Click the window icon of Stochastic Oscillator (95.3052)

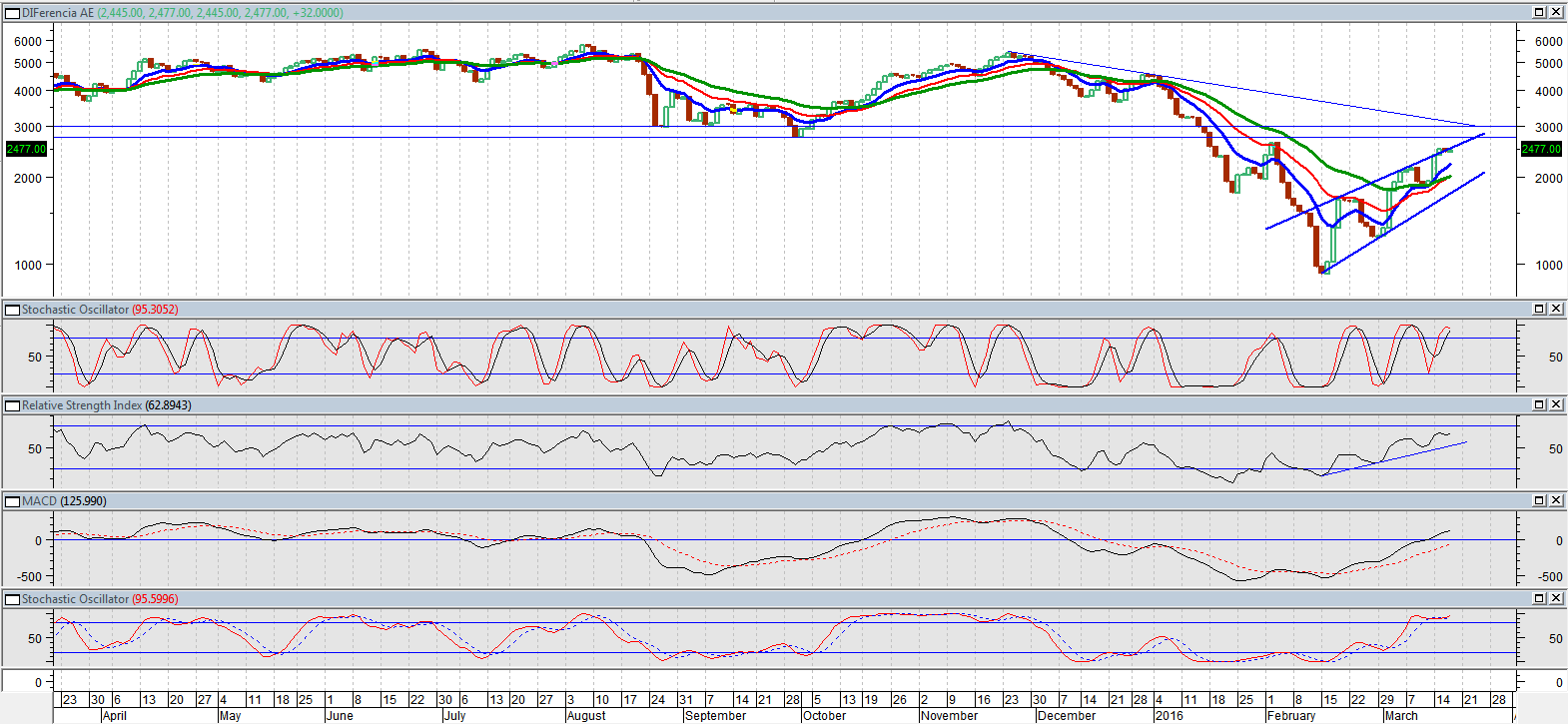[x=13, y=310]
